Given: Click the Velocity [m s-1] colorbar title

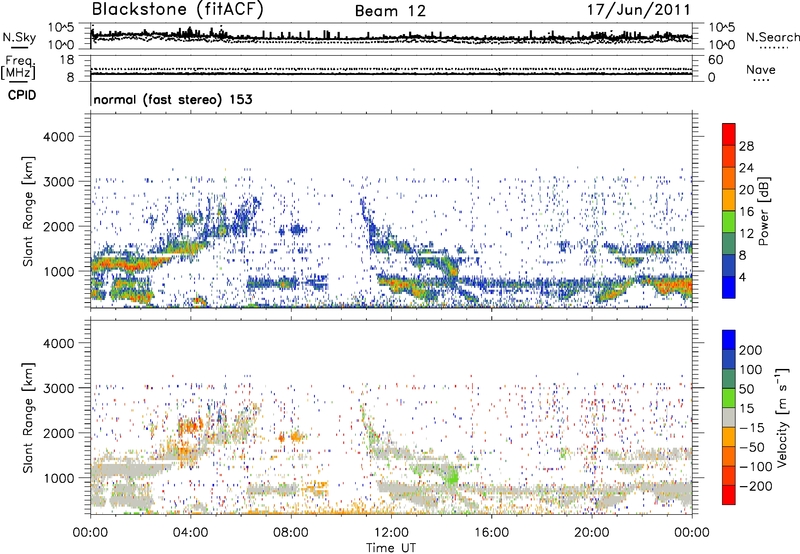Looking at the screenshot, I should coord(782,418).
